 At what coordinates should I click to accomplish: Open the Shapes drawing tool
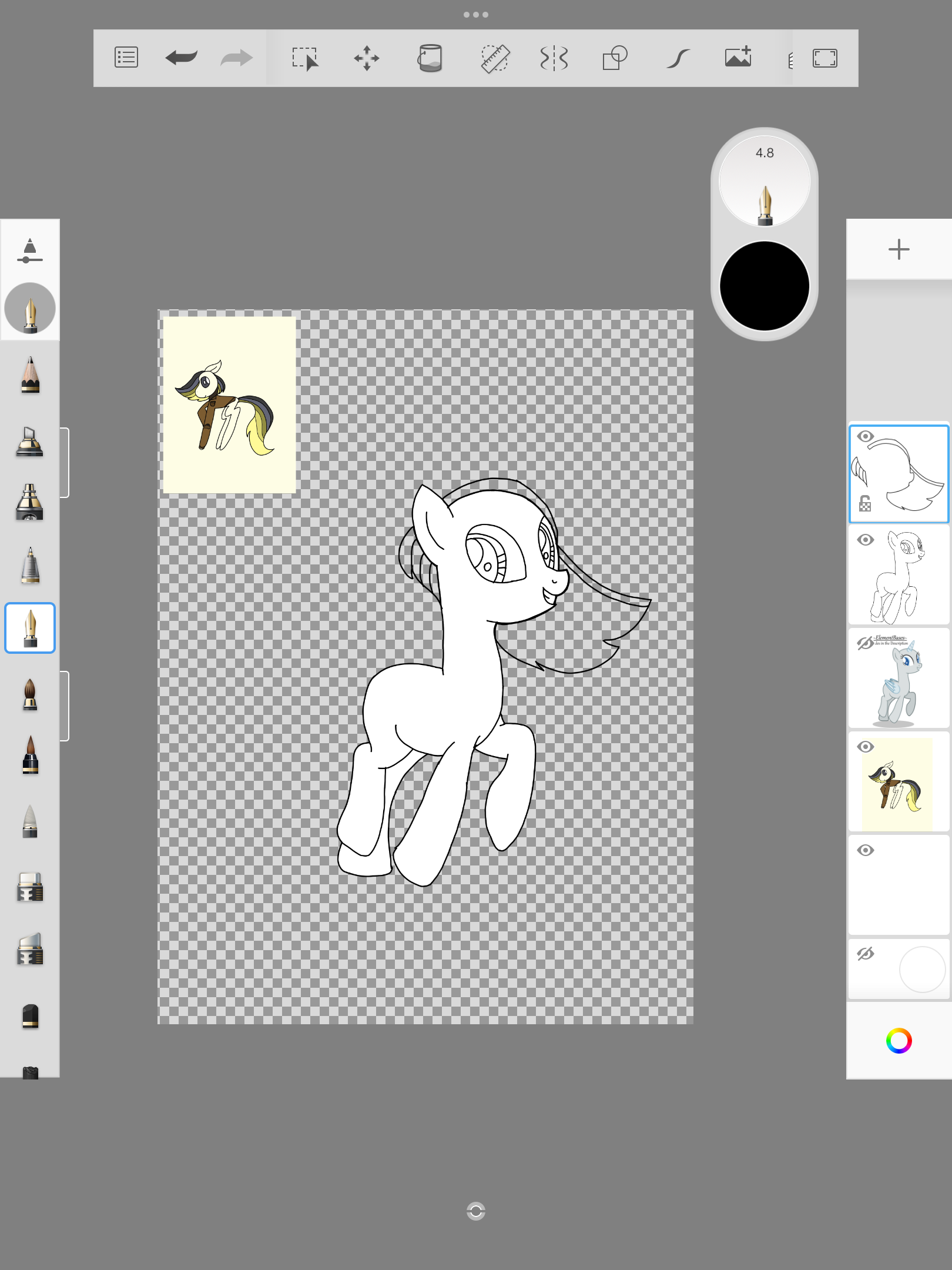pyautogui.click(x=615, y=58)
